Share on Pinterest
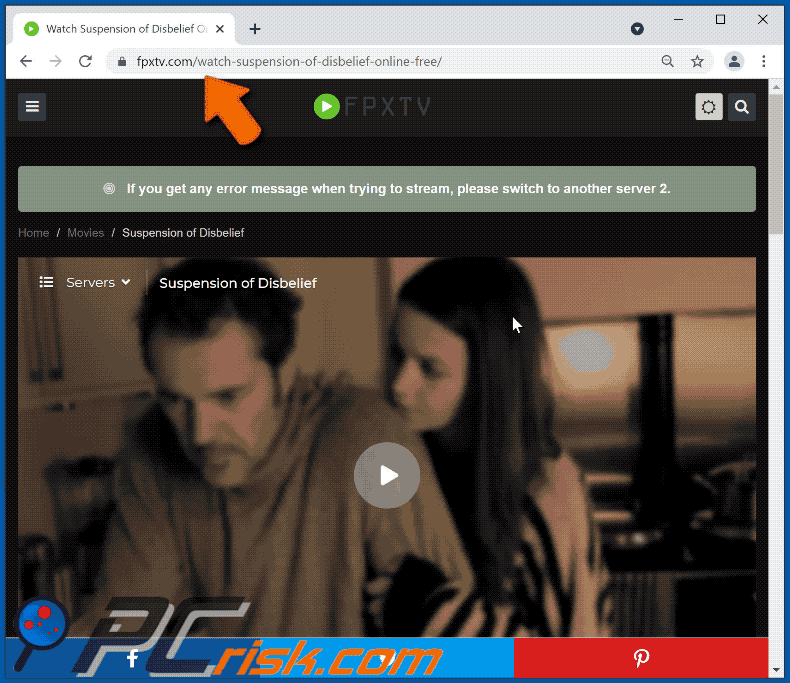 641,658
